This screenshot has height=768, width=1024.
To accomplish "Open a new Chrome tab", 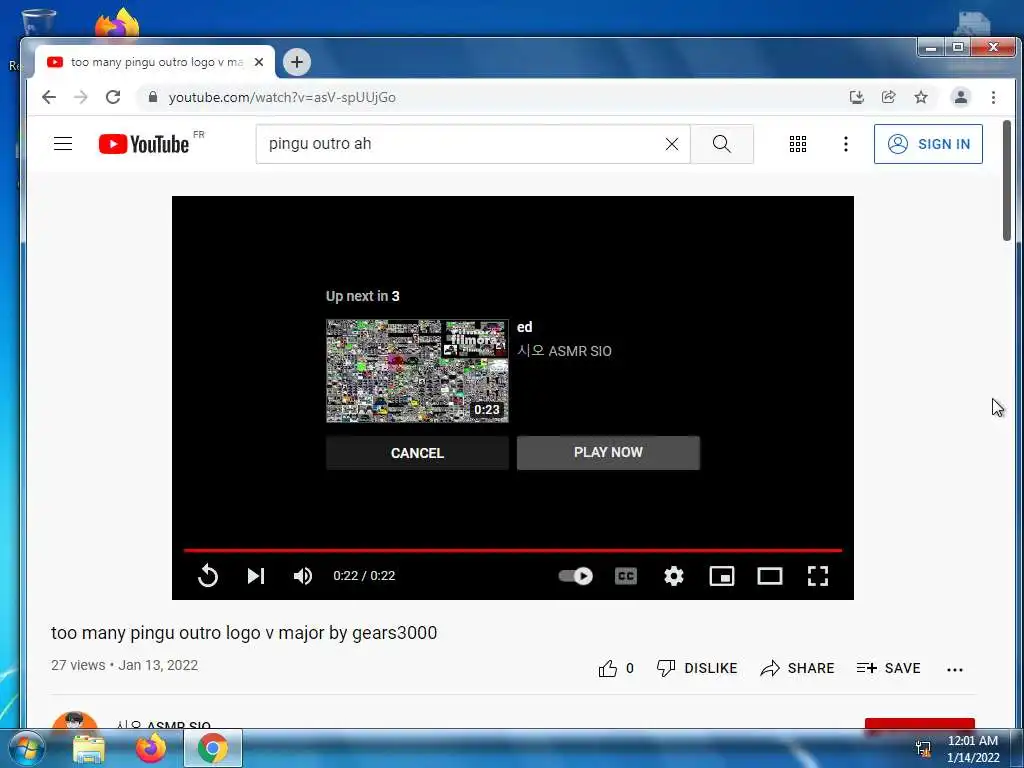I will 296,62.
